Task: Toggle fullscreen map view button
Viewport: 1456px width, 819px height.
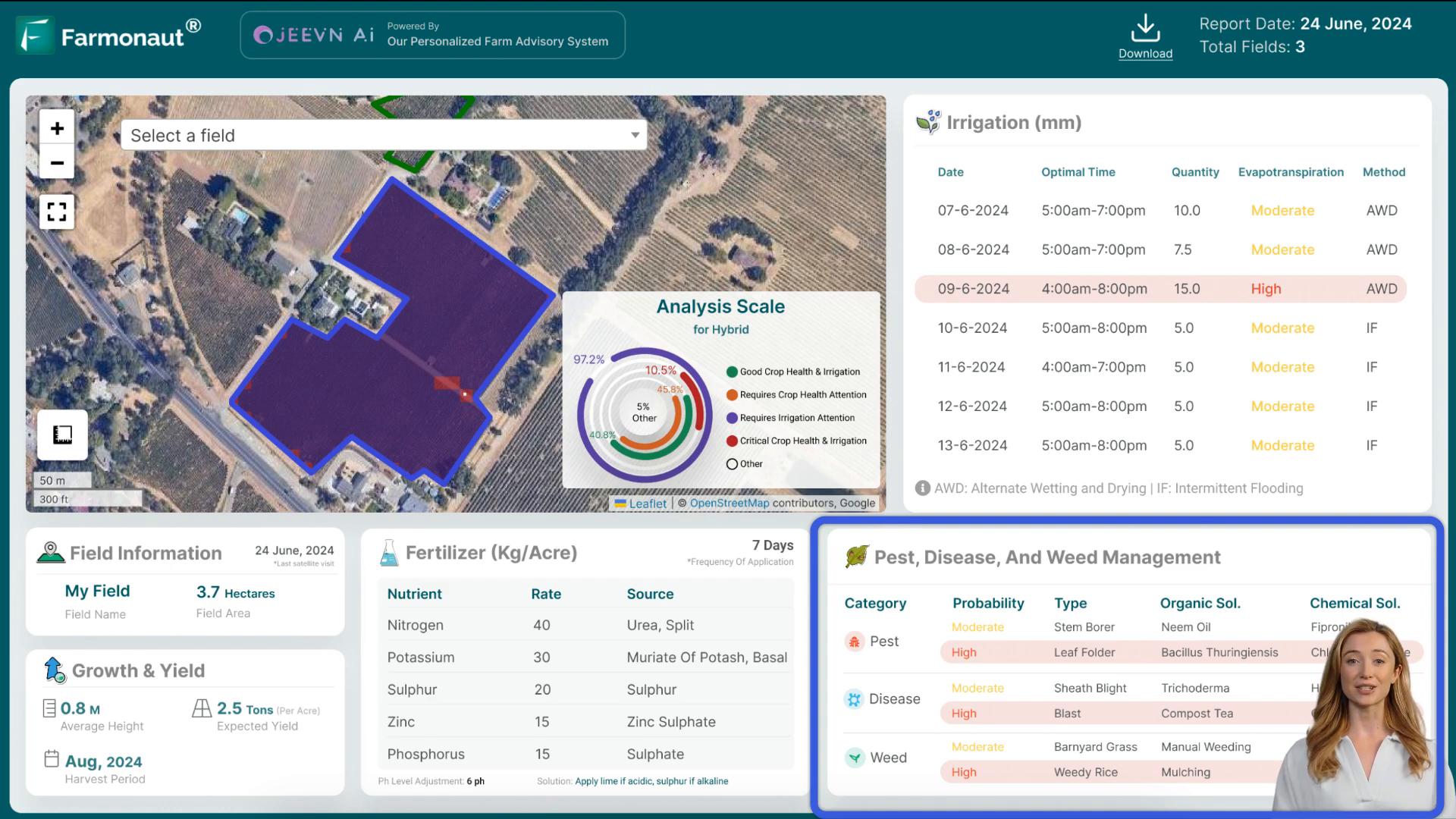Action: click(56, 211)
